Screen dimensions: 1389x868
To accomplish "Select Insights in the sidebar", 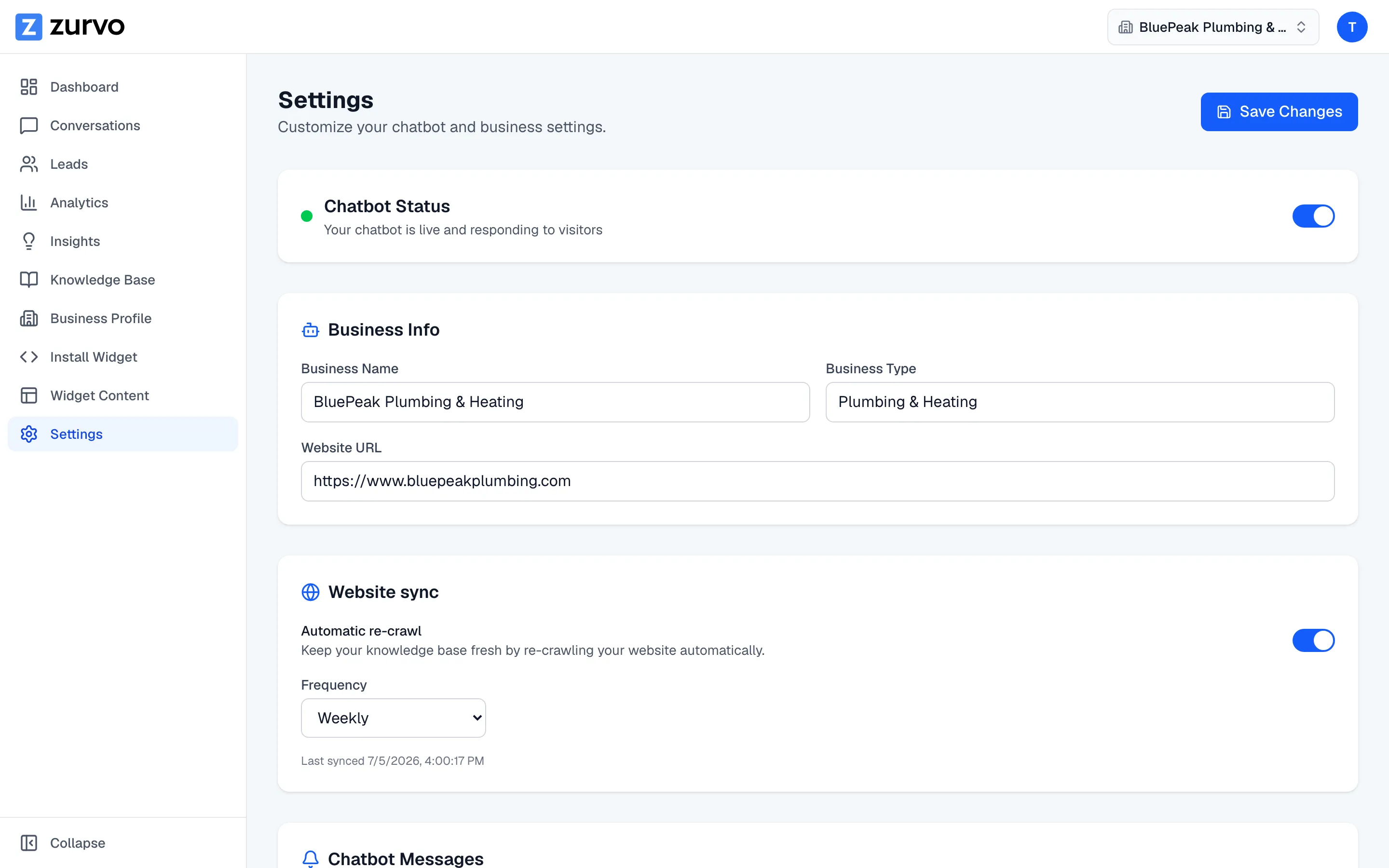I will (123, 241).
